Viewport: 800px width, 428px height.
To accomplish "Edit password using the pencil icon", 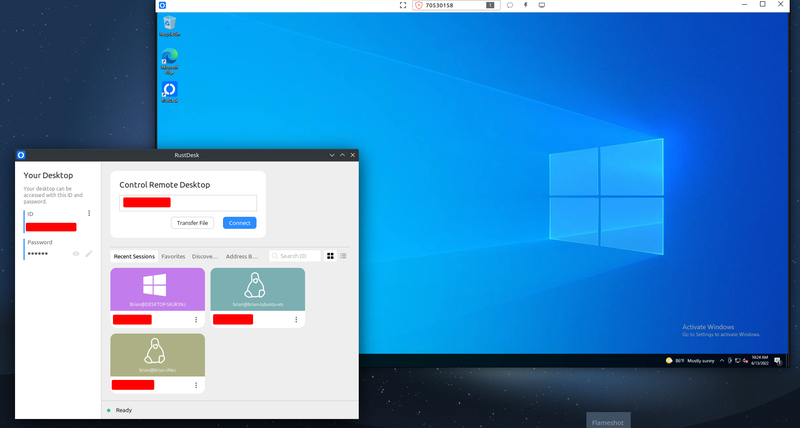I will point(89,254).
